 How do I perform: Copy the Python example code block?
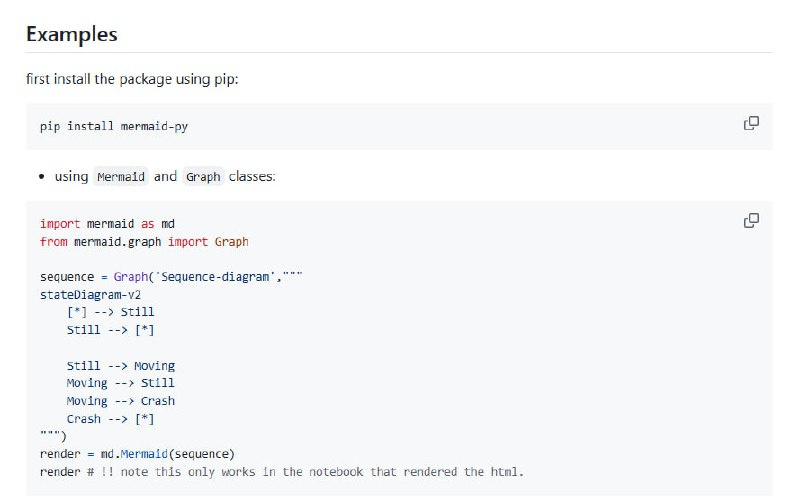coord(751,220)
